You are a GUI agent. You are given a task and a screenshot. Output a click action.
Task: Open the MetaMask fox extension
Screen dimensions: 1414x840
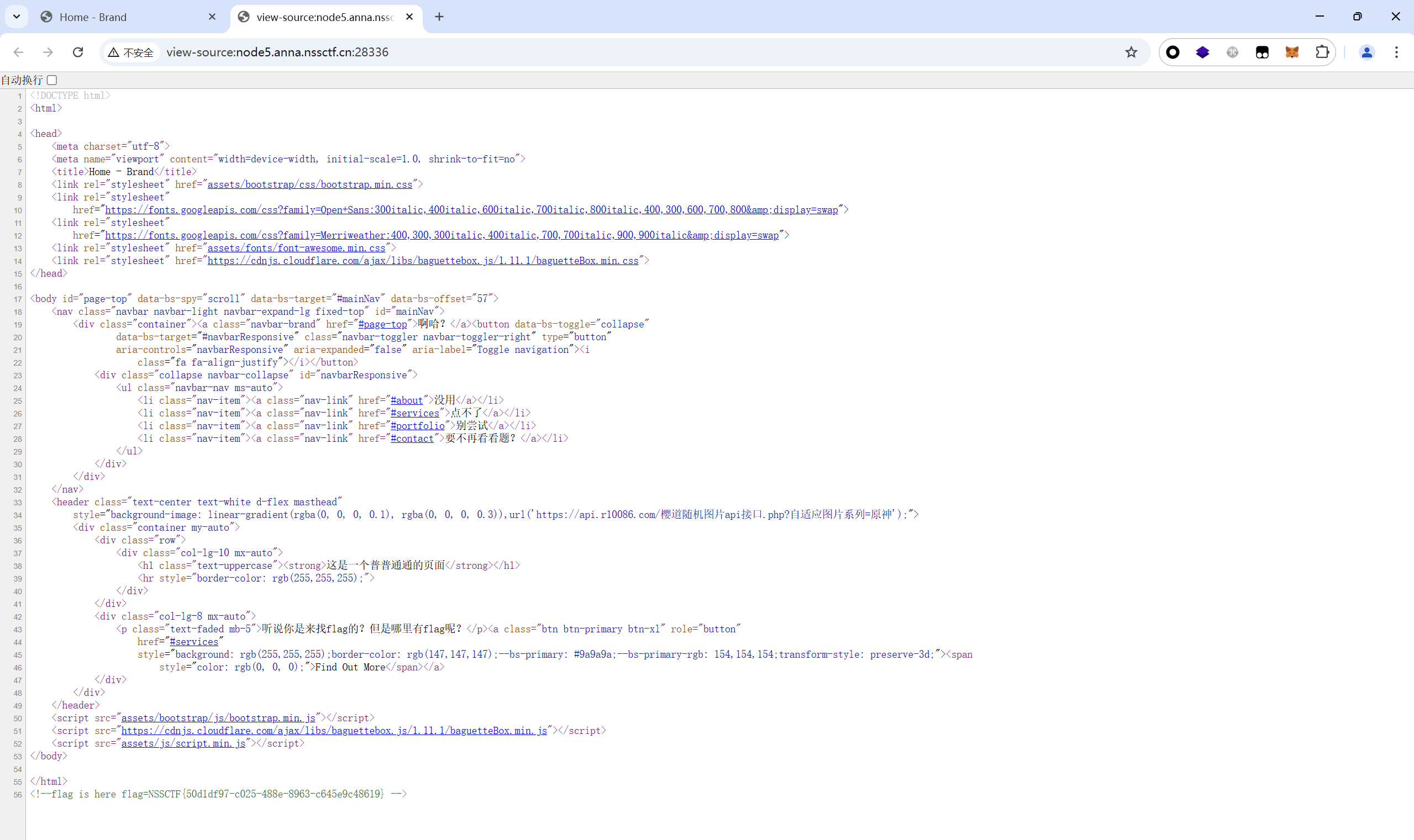coord(1292,52)
